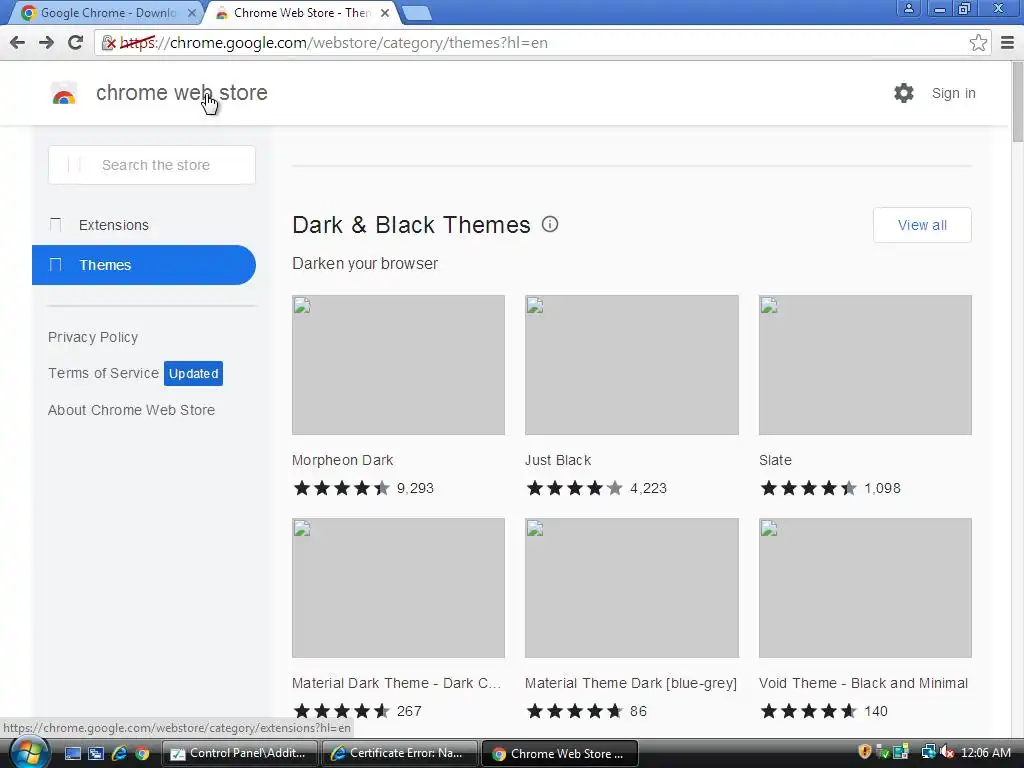Screen dimensions: 1024x768
Task: Click the View all button
Action: [x=921, y=225]
